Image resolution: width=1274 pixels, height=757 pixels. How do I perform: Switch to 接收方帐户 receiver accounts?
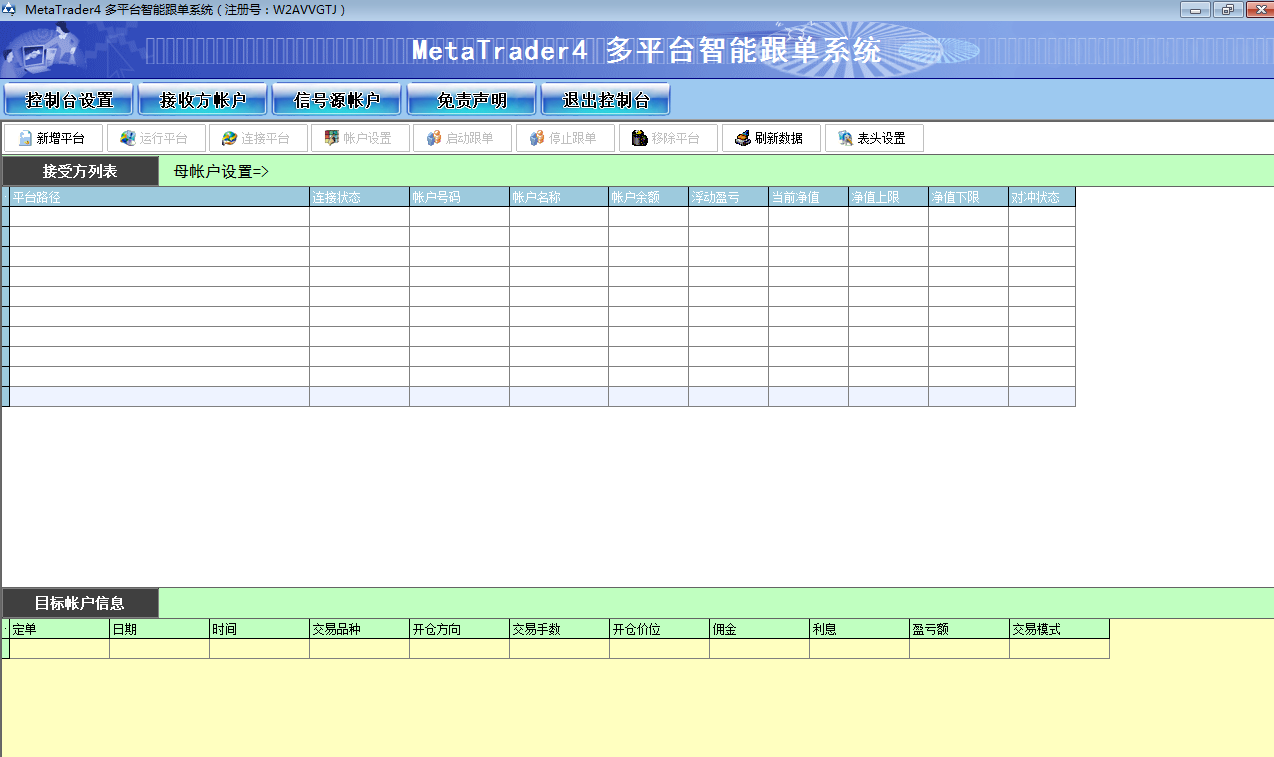203,100
